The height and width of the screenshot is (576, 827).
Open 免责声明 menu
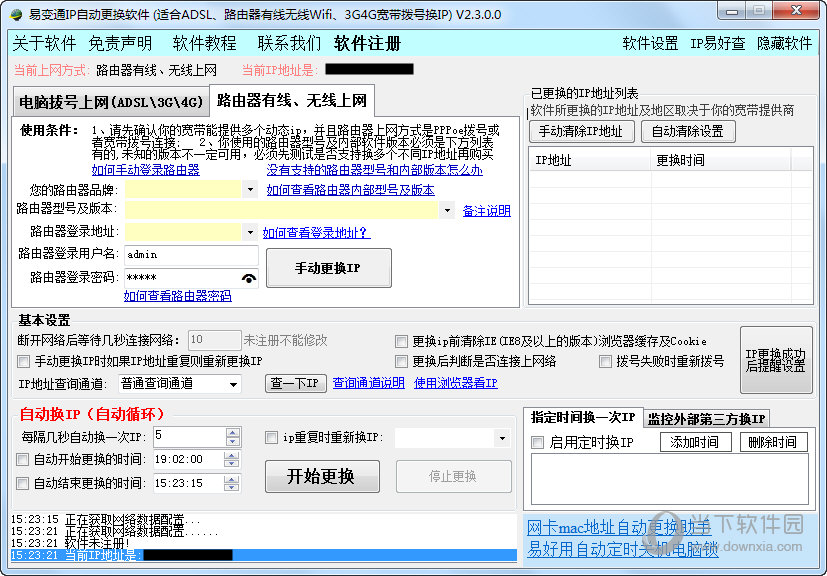[x=120, y=43]
